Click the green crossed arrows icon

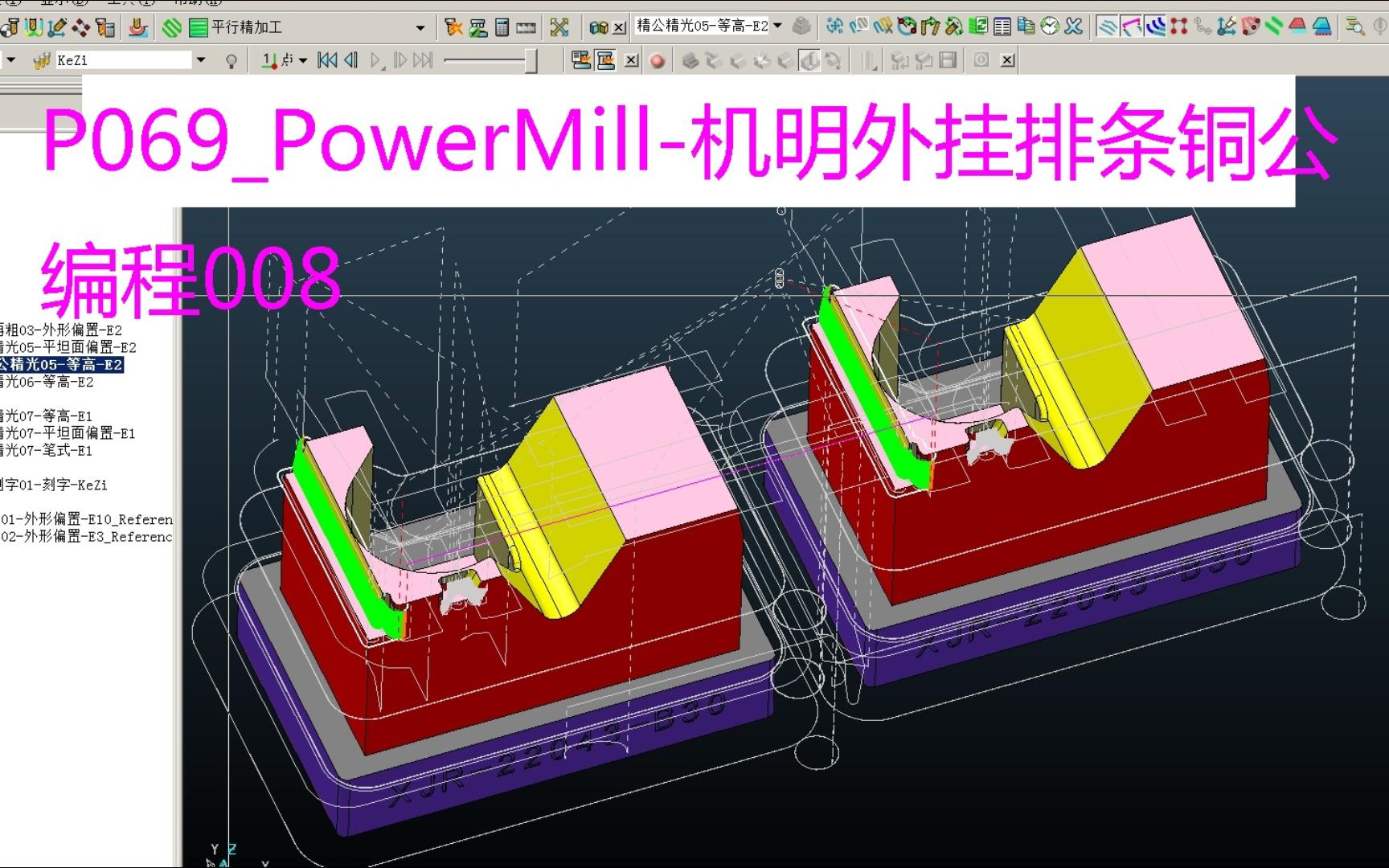click(x=559, y=27)
